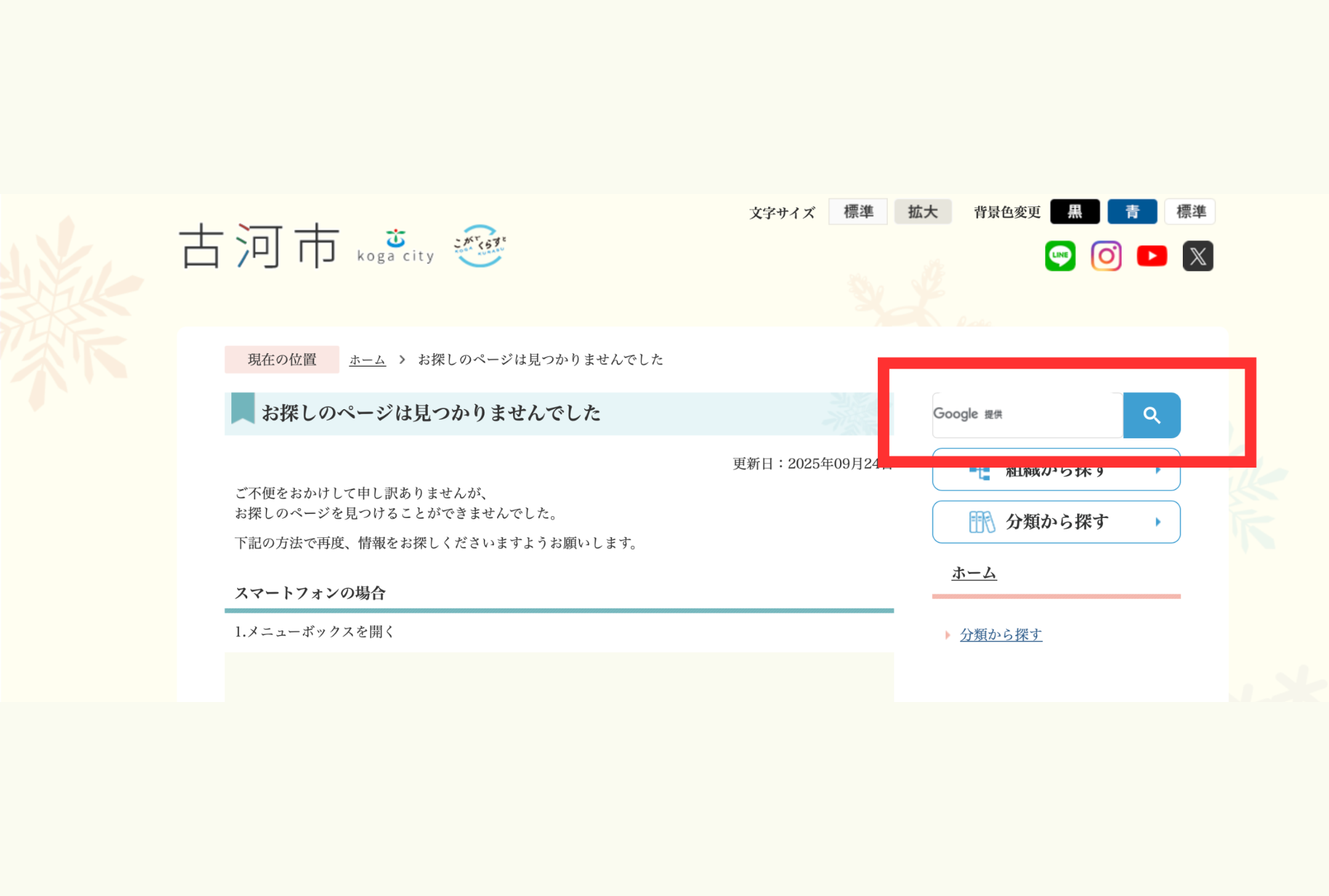Open the city's YouTube channel
This screenshot has width=1329, height=896.
[1152, 256]
